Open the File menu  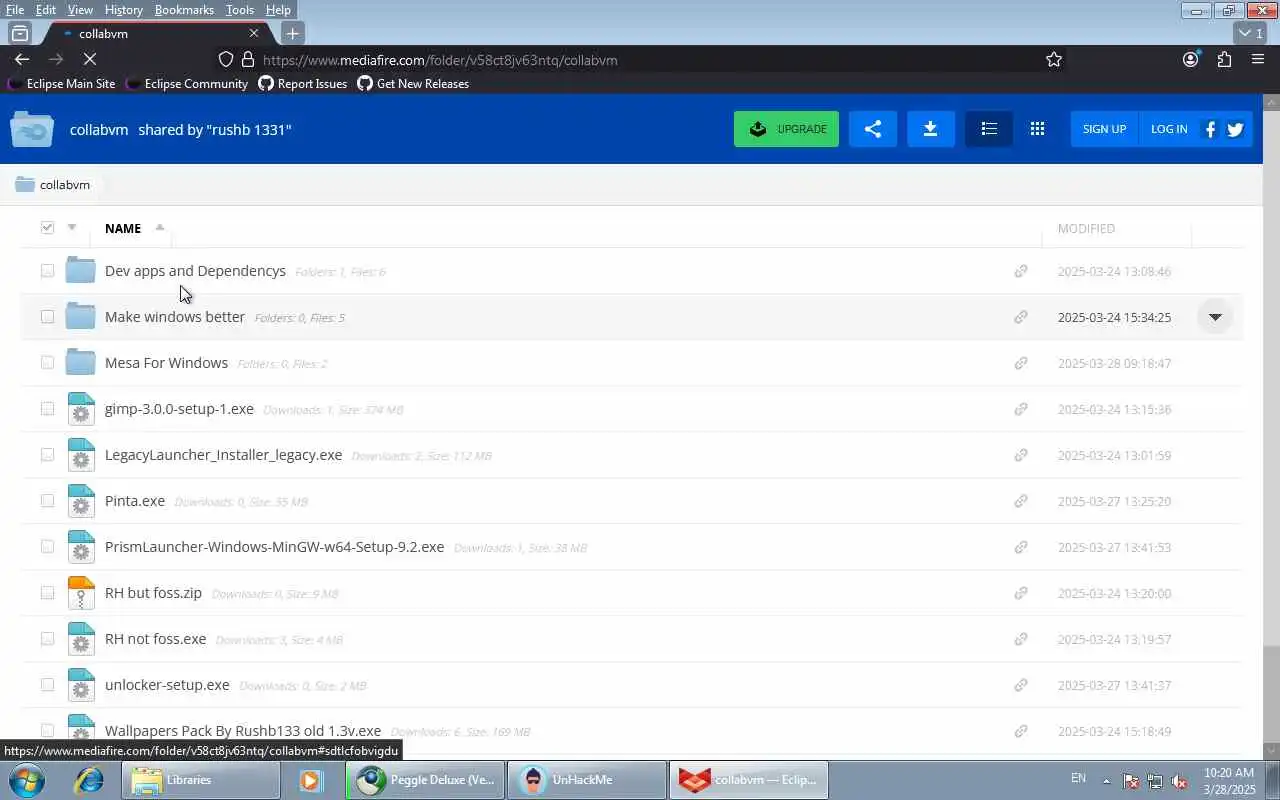[x=15, y=9]
